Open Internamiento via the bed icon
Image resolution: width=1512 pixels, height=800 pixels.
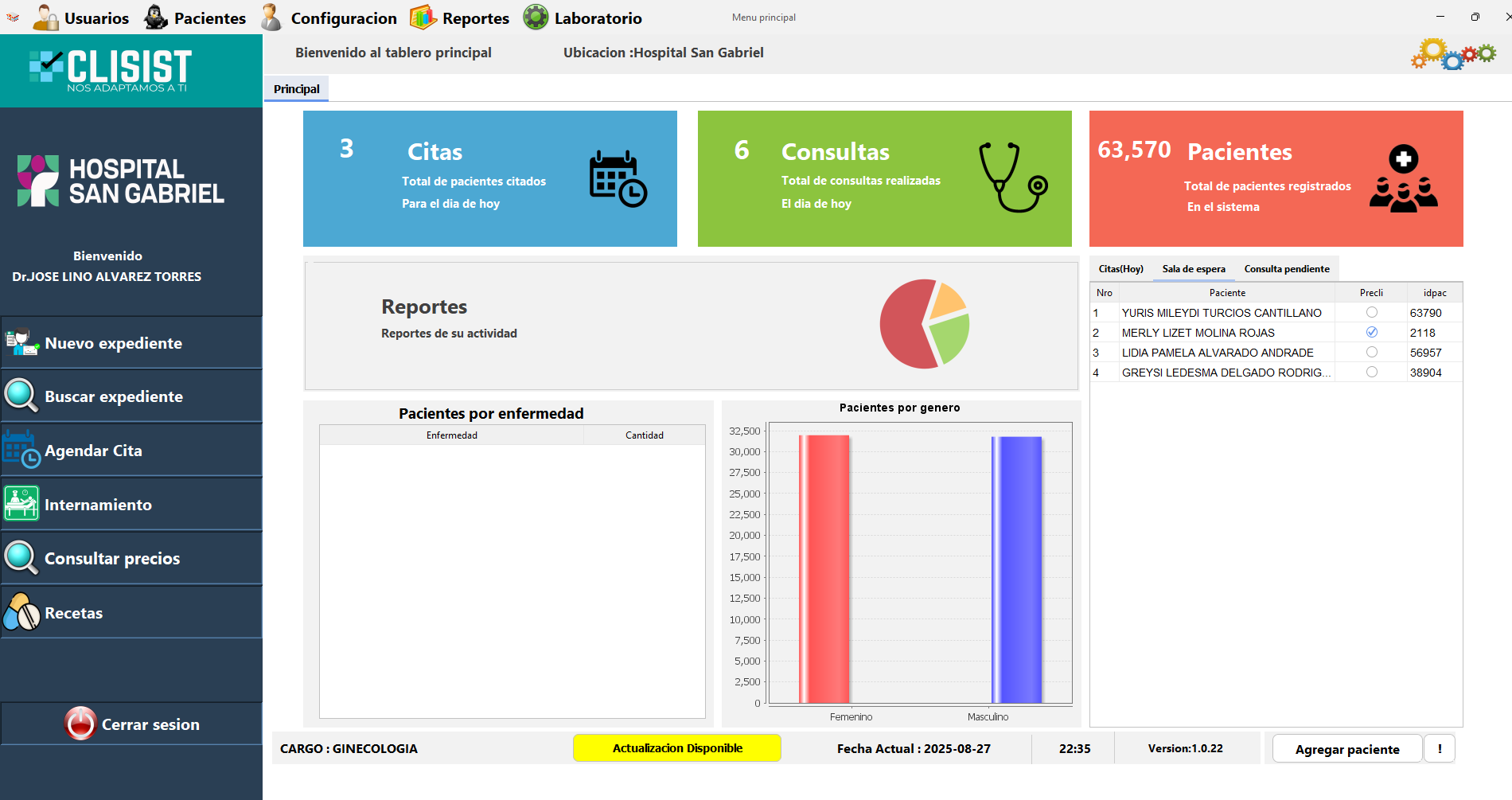point(21,503)
